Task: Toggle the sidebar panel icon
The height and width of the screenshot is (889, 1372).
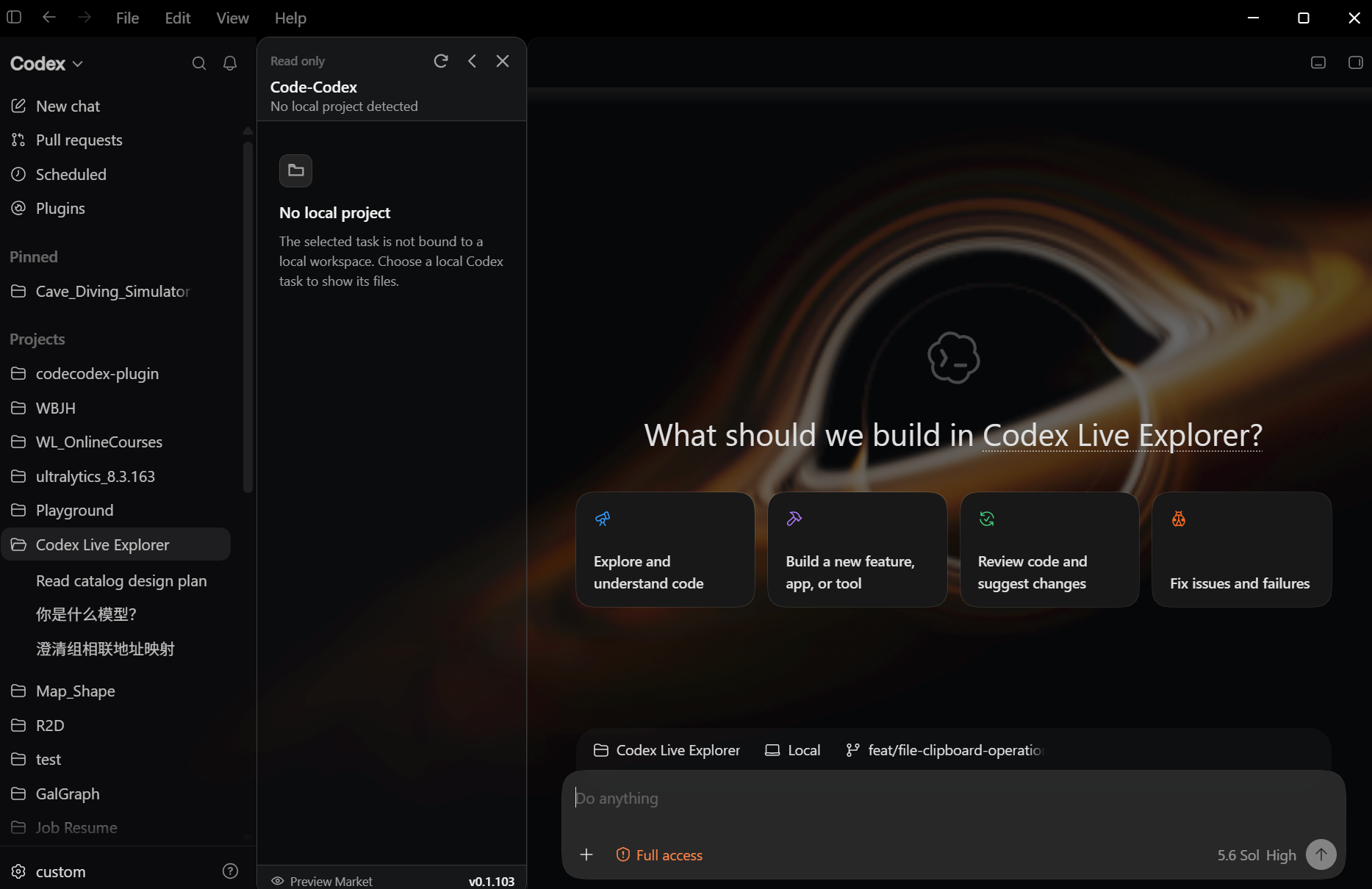Action: [x=14, y=17]
